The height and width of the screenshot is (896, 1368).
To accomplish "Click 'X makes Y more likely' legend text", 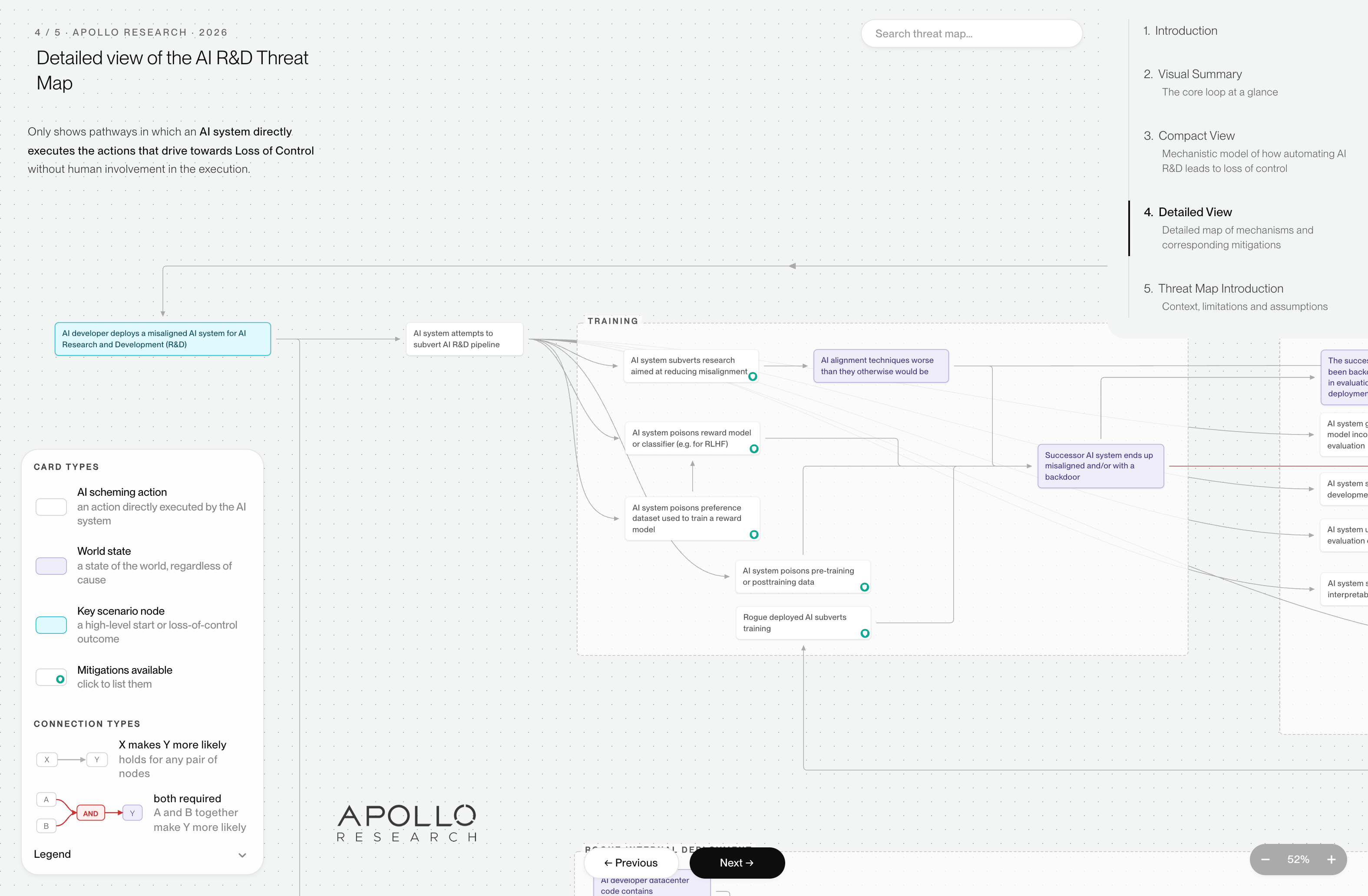I will (x=172, y=745).
